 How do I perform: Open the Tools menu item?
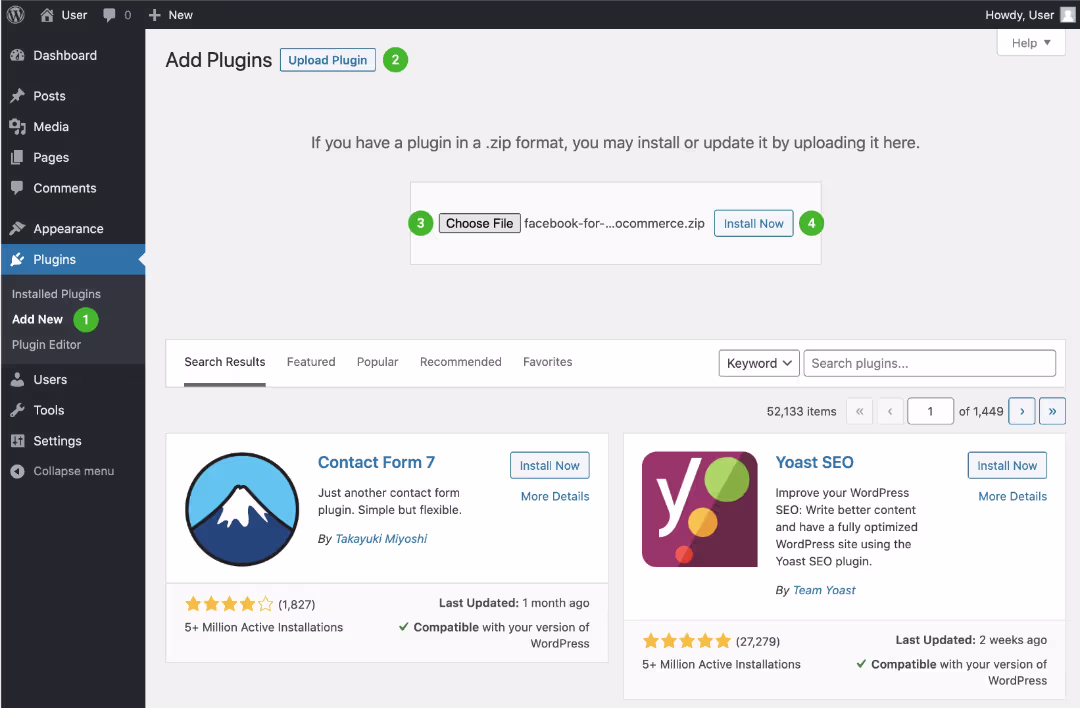[72, 410]
